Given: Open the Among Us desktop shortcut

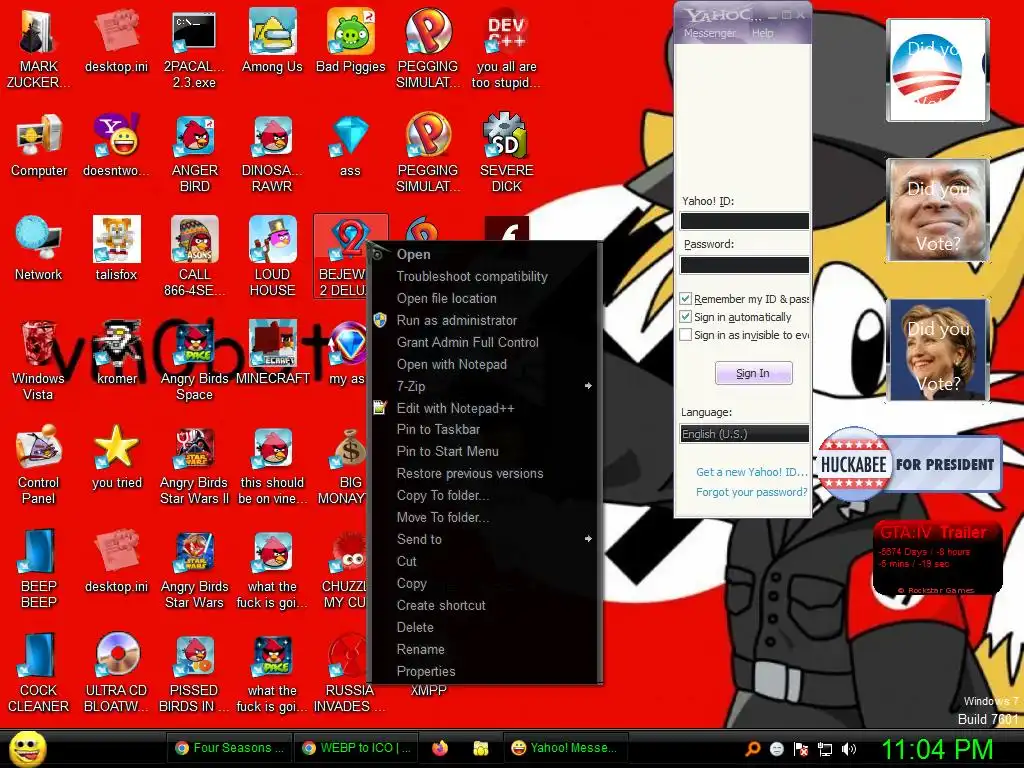Looking at the screenshot, I should [272, 40].
